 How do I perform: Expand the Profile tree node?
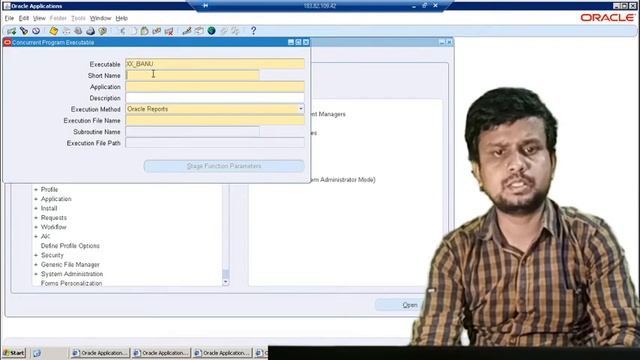pyautogui.click(x=36, y=189)
